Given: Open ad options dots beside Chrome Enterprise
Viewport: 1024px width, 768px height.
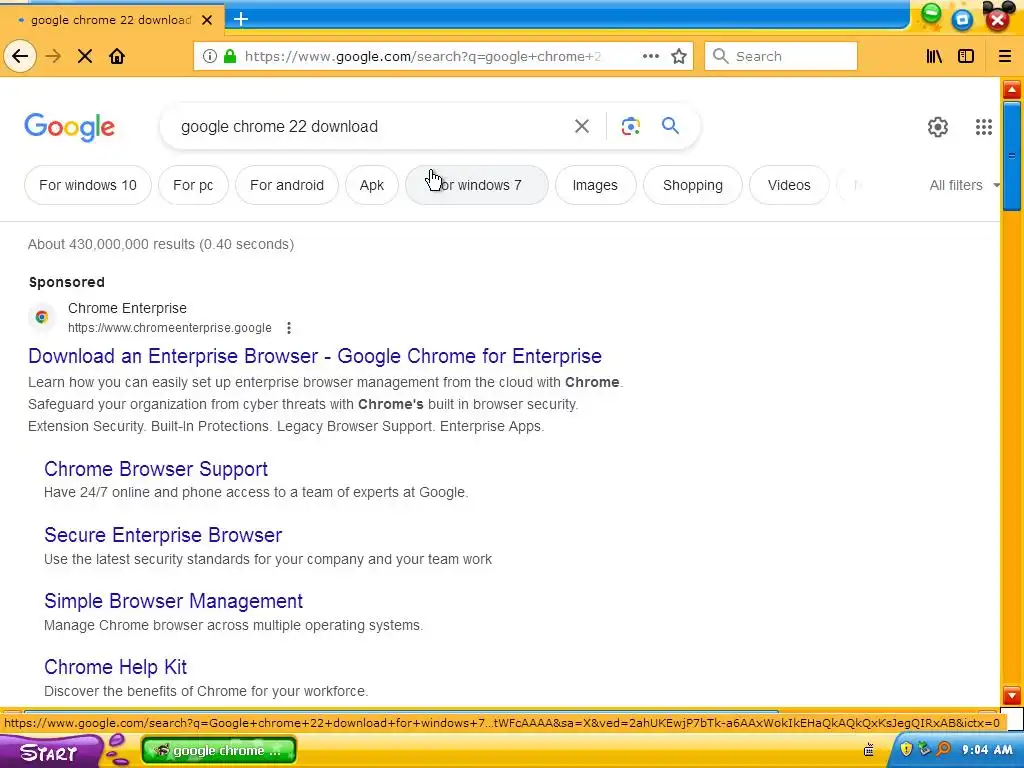Looking at the screenshot, I should (x=289, y=328).
